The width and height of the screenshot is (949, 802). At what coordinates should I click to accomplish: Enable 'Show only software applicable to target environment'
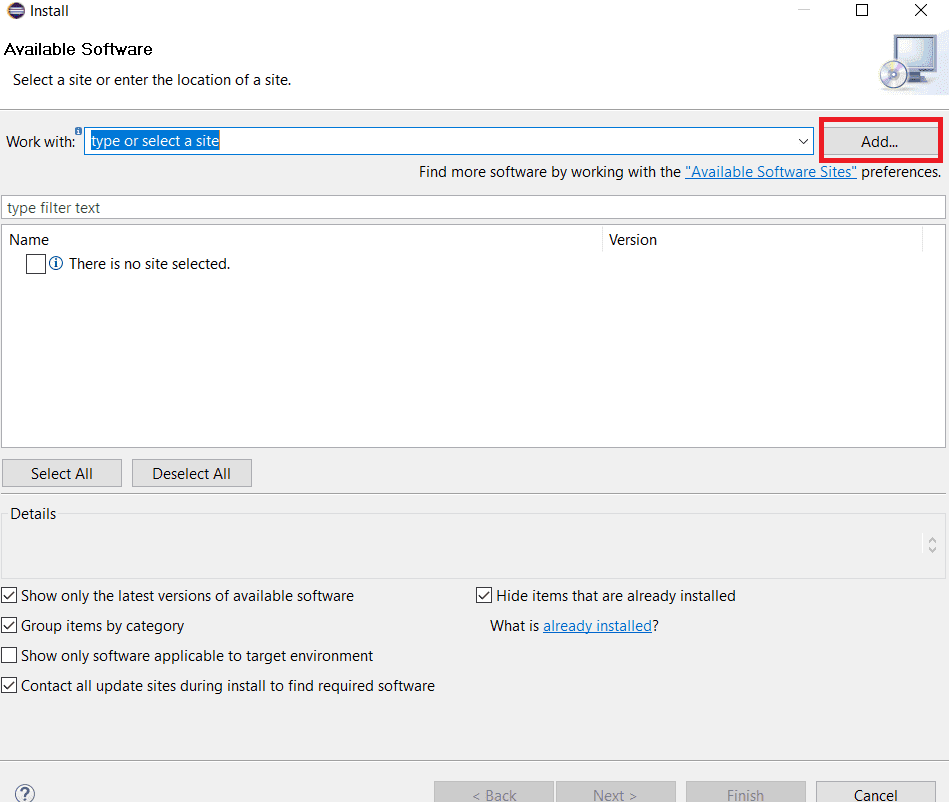(9, 655)
